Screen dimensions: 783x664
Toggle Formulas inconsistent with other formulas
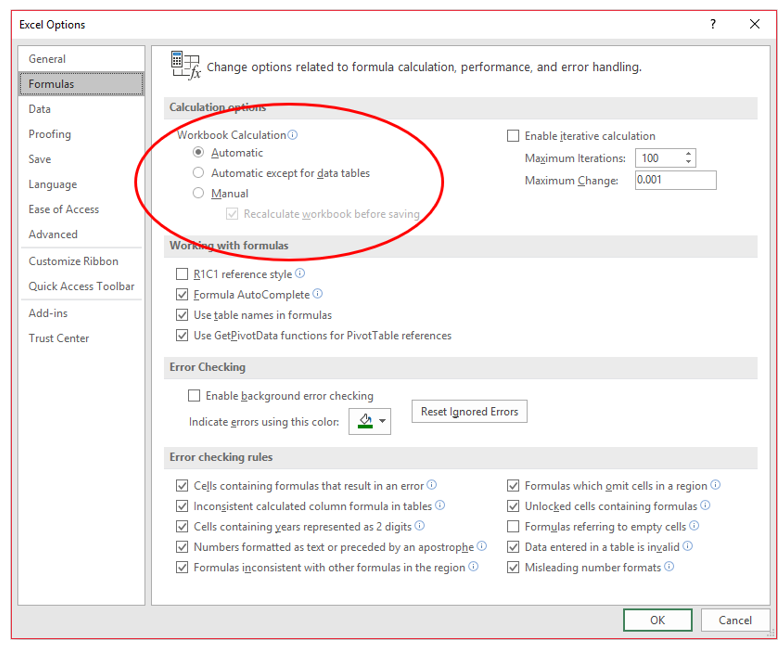(x=182, y=568)
